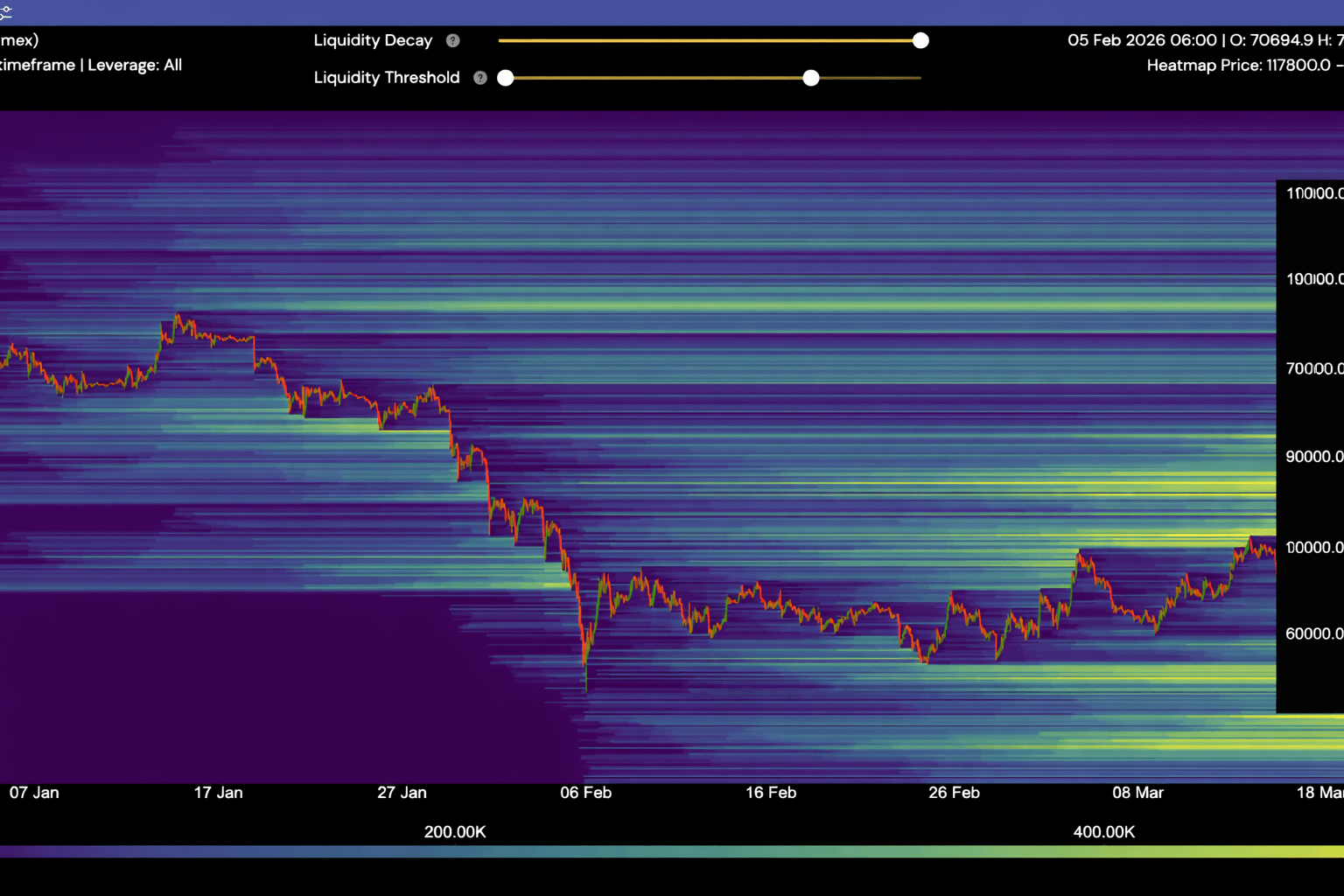The width and height of the screenshot is (1344, 896).
Task: Click the settings sliders icon at top-left
Action: 5,12
